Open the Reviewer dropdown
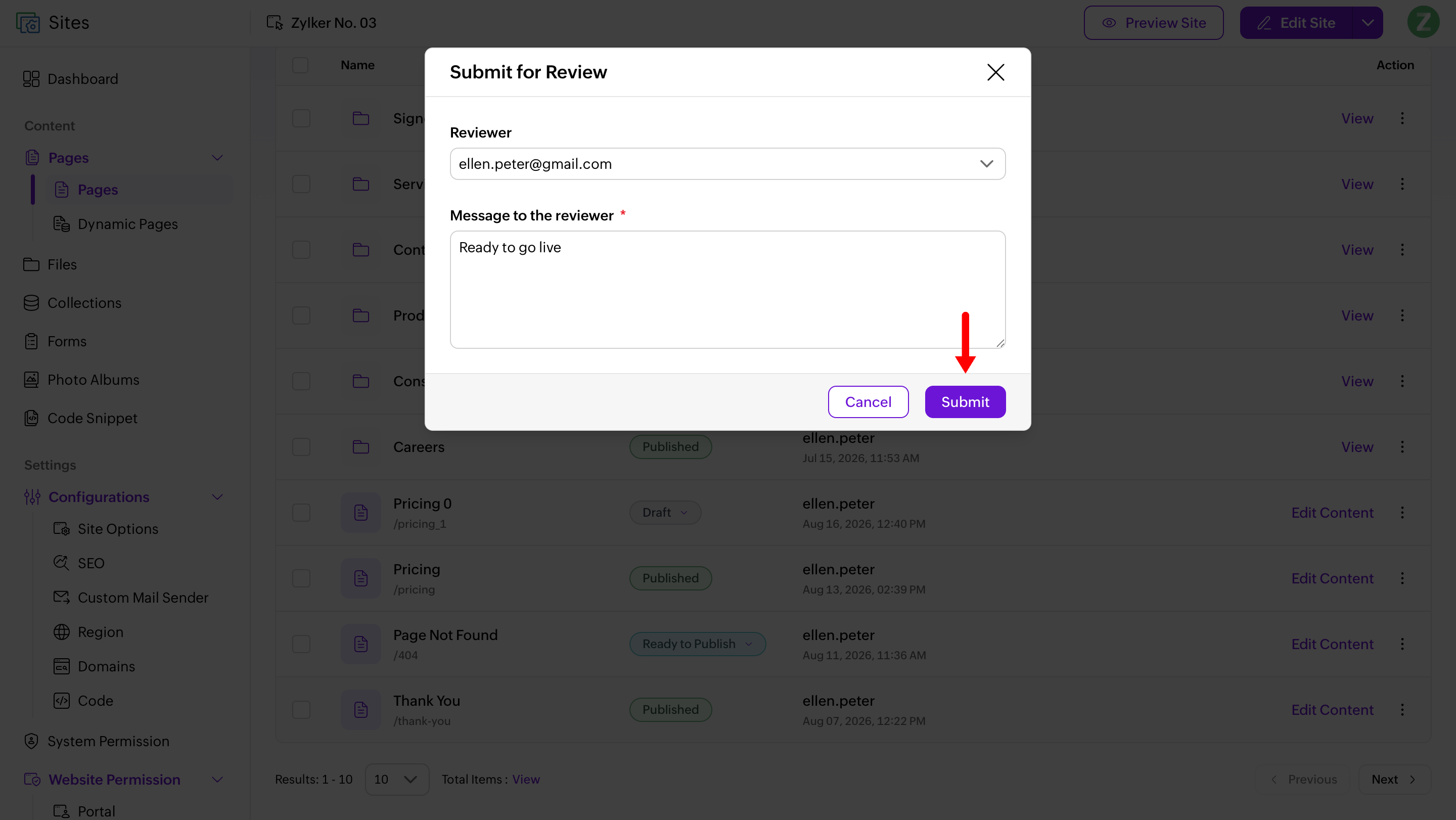The image size is (1456, 820). point(727,164)
